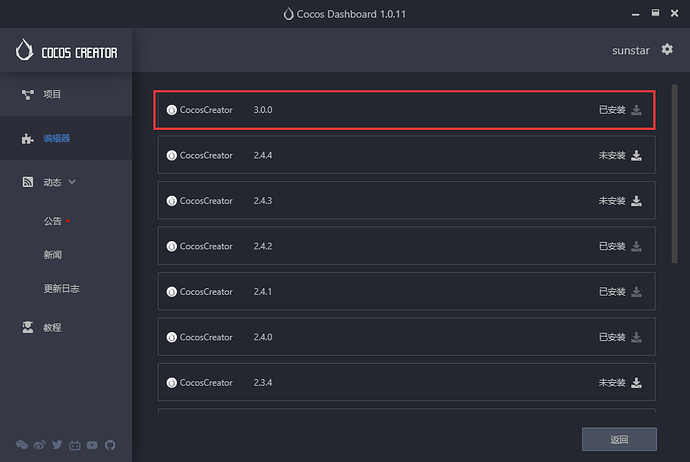Open the Weibo social link icon
690x462 pixels.
click(39, 445)
